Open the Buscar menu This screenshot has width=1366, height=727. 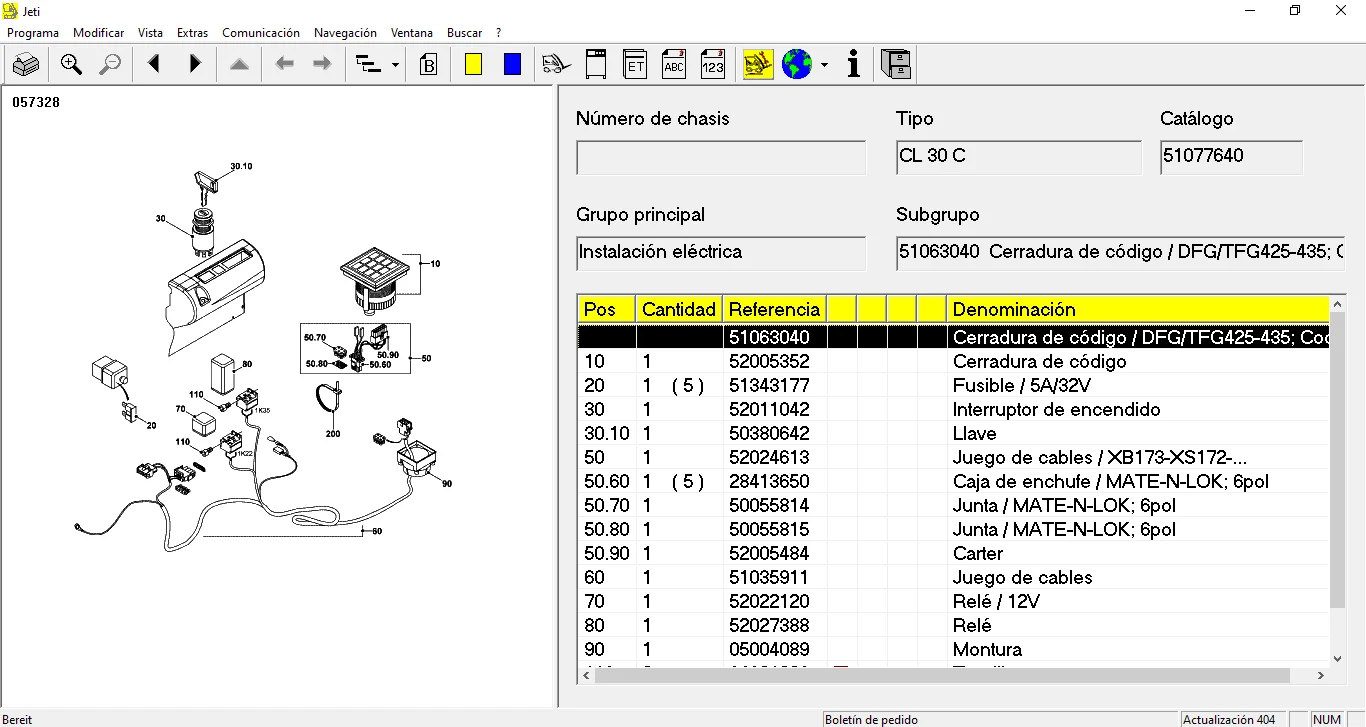click(x=464, y=33)
